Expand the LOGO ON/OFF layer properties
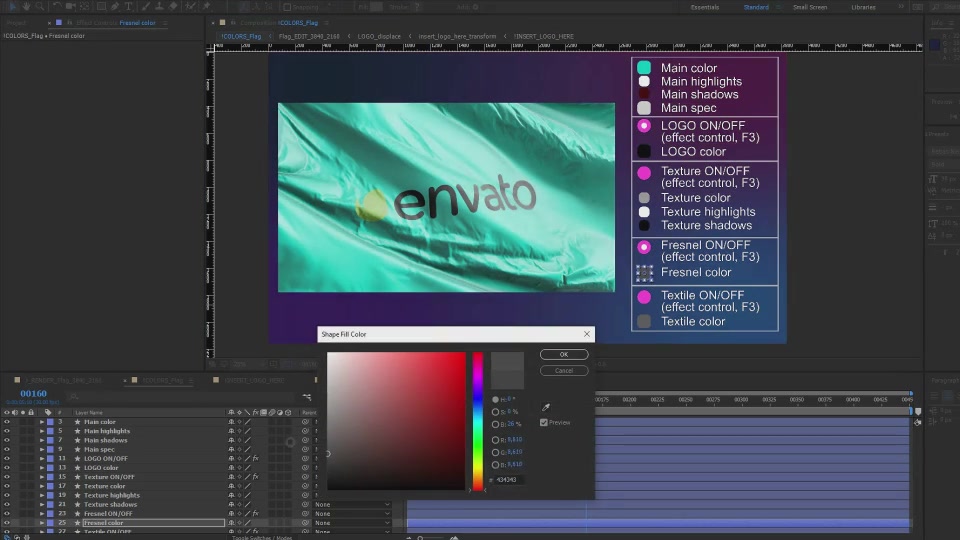 42,459
